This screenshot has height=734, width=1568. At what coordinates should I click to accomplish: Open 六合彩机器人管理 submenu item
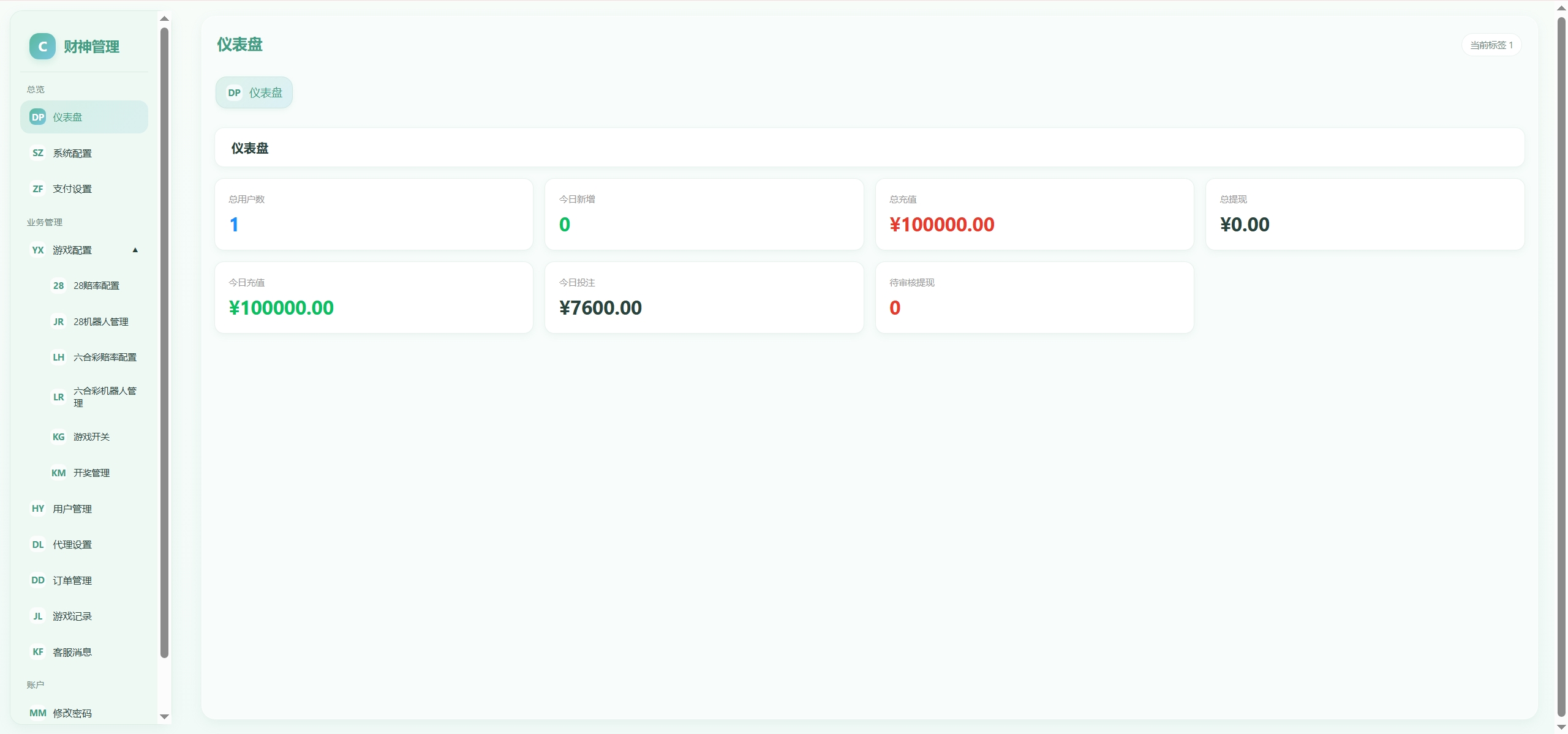point(94,397)
